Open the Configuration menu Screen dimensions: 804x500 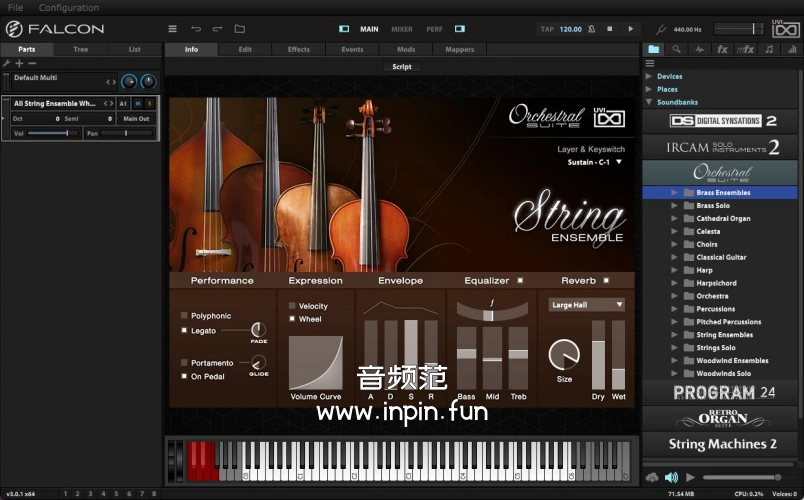tap(69, 8)
